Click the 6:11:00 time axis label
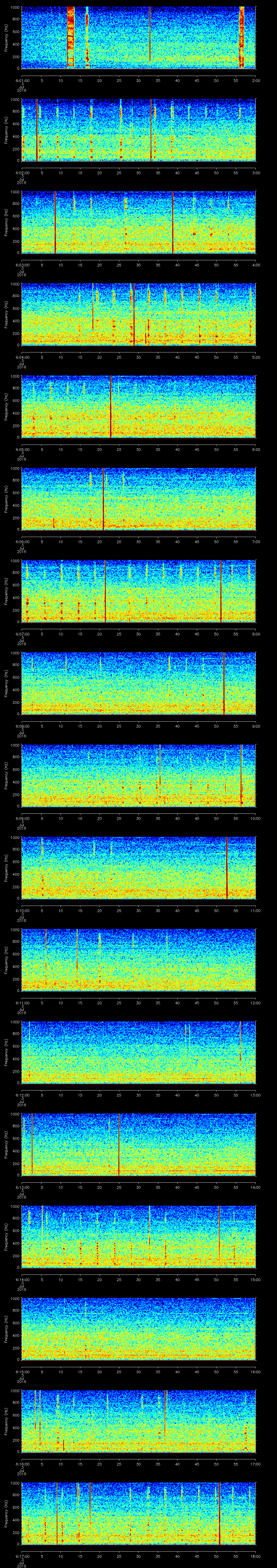The width and height of the screenshot is (277, 1568). coord(22,1003)
